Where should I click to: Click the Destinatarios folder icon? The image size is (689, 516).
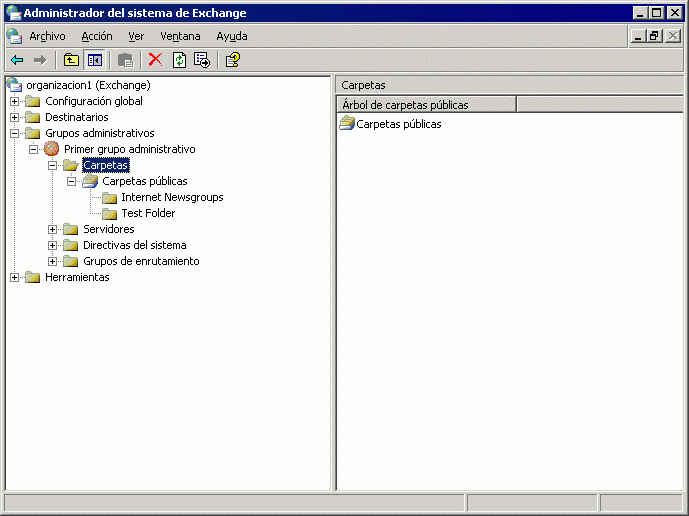click(x=33, y=117)
